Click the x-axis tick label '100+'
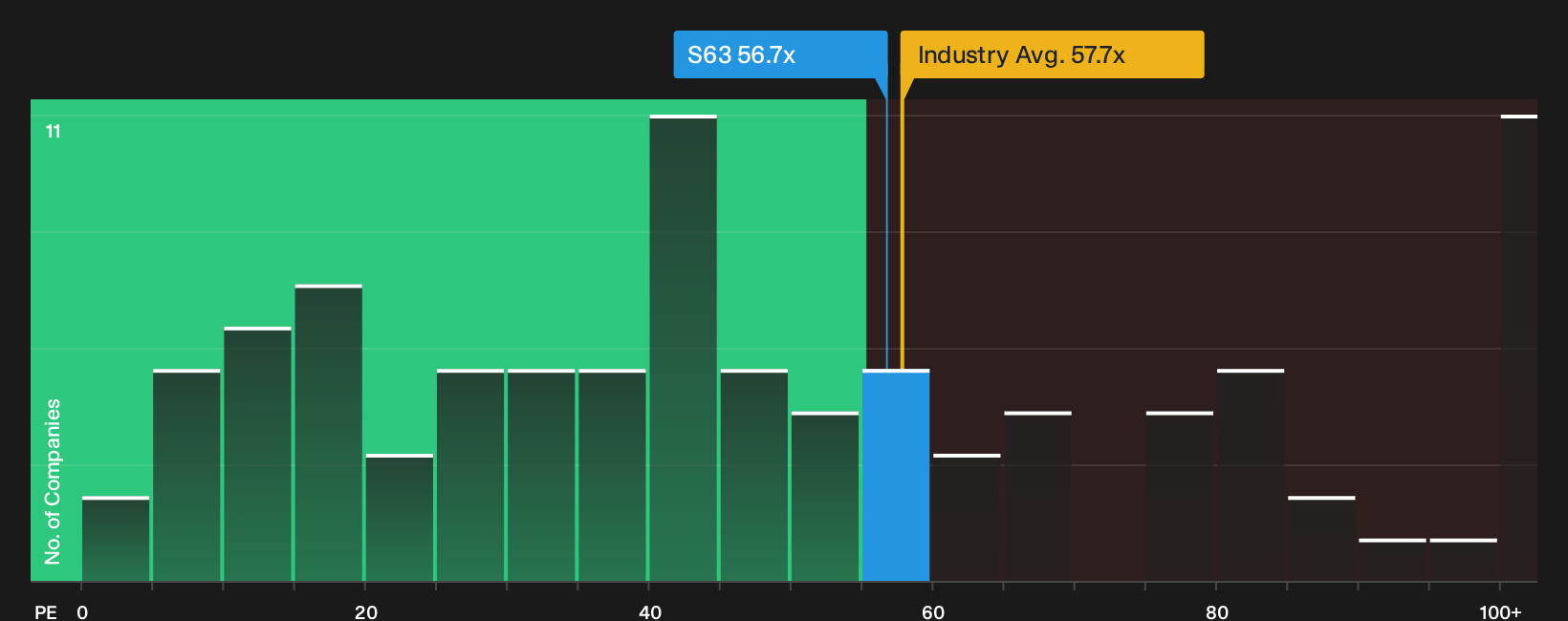This screenshot has width=1568, height=621. click(1500, 611)
